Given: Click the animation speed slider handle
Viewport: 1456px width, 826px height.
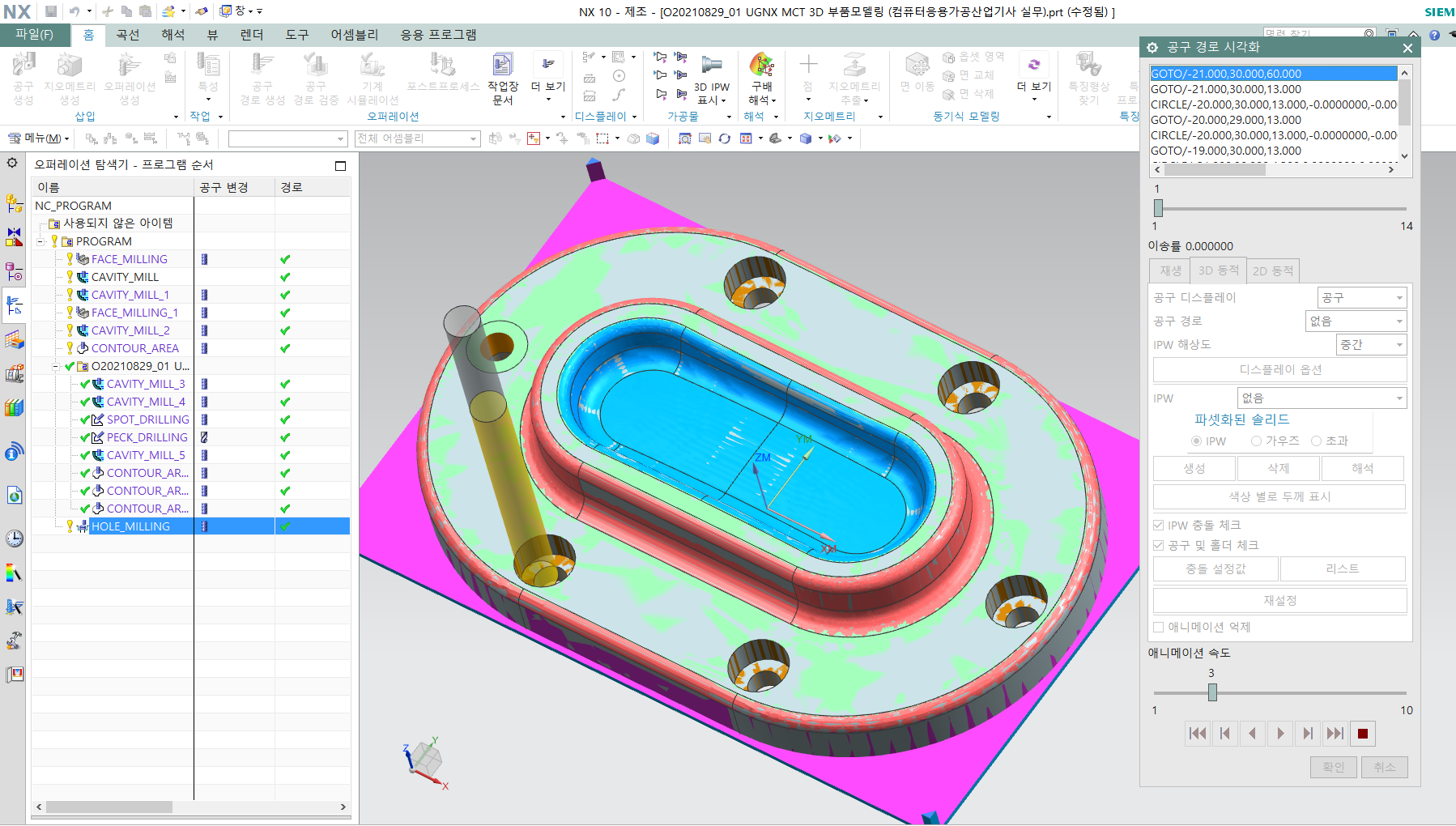Looking at the screenshot, I should click(x=1212, y=692).
